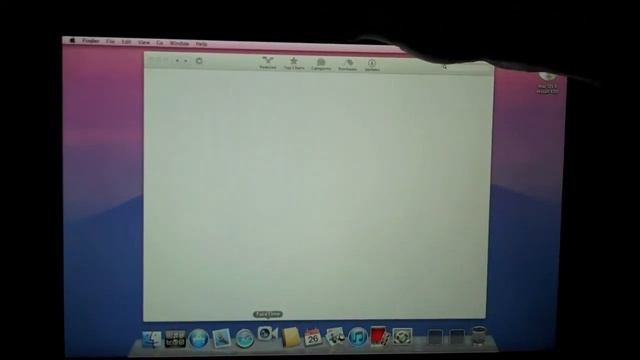
Task: Open the Edit menu
Action: click(x=126, y=42)
